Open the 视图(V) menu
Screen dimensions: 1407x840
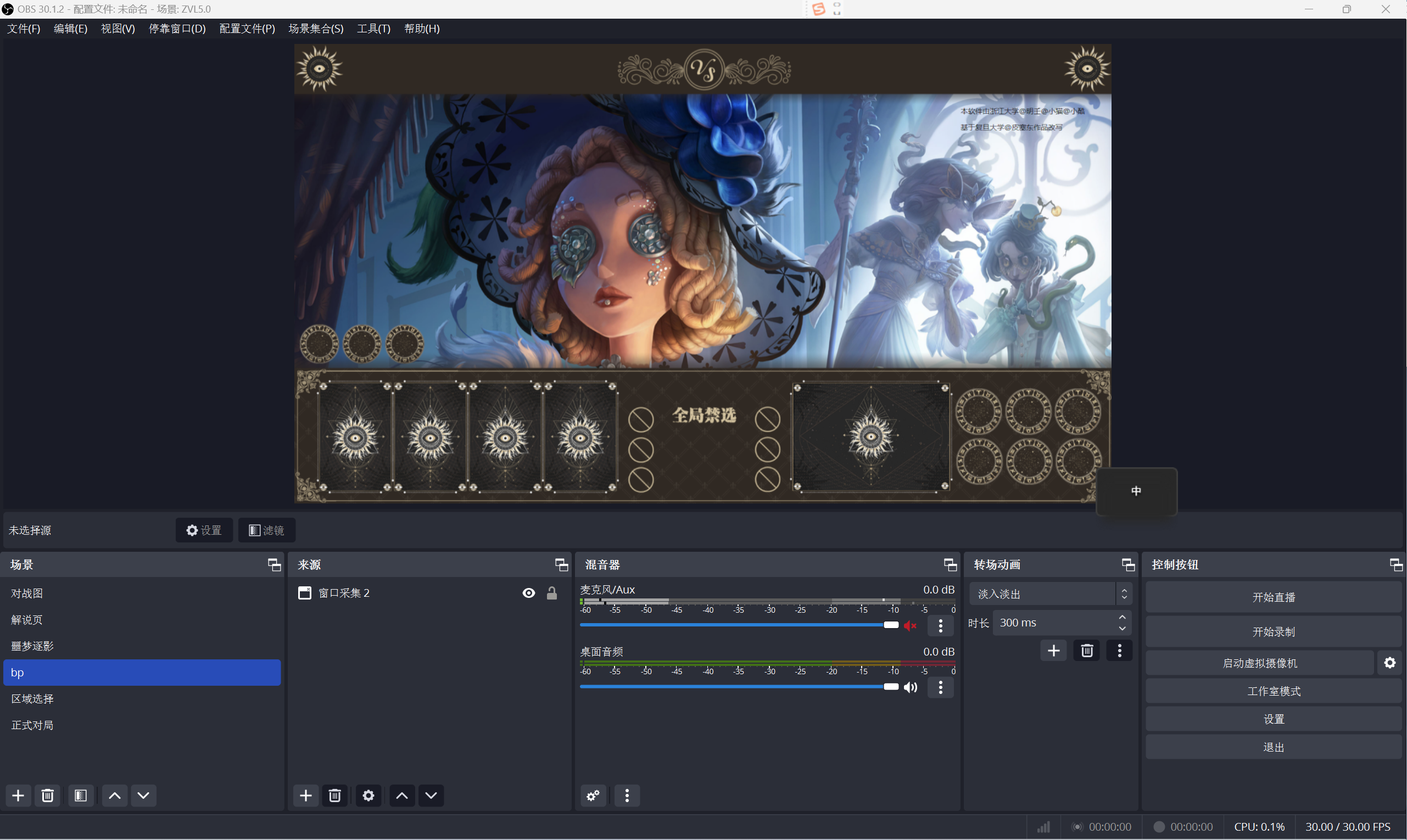coord(118,29)
